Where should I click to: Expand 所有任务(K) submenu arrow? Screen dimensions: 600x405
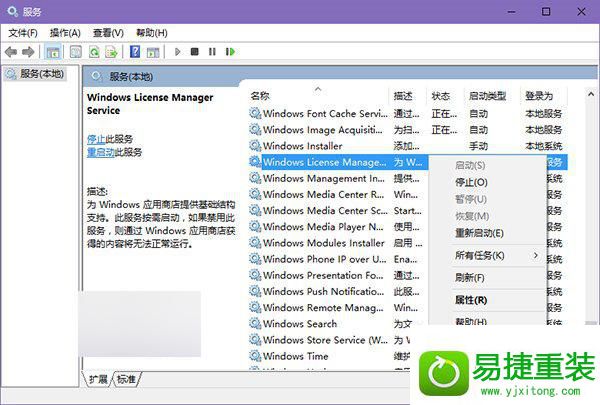(x=536, y=255)
